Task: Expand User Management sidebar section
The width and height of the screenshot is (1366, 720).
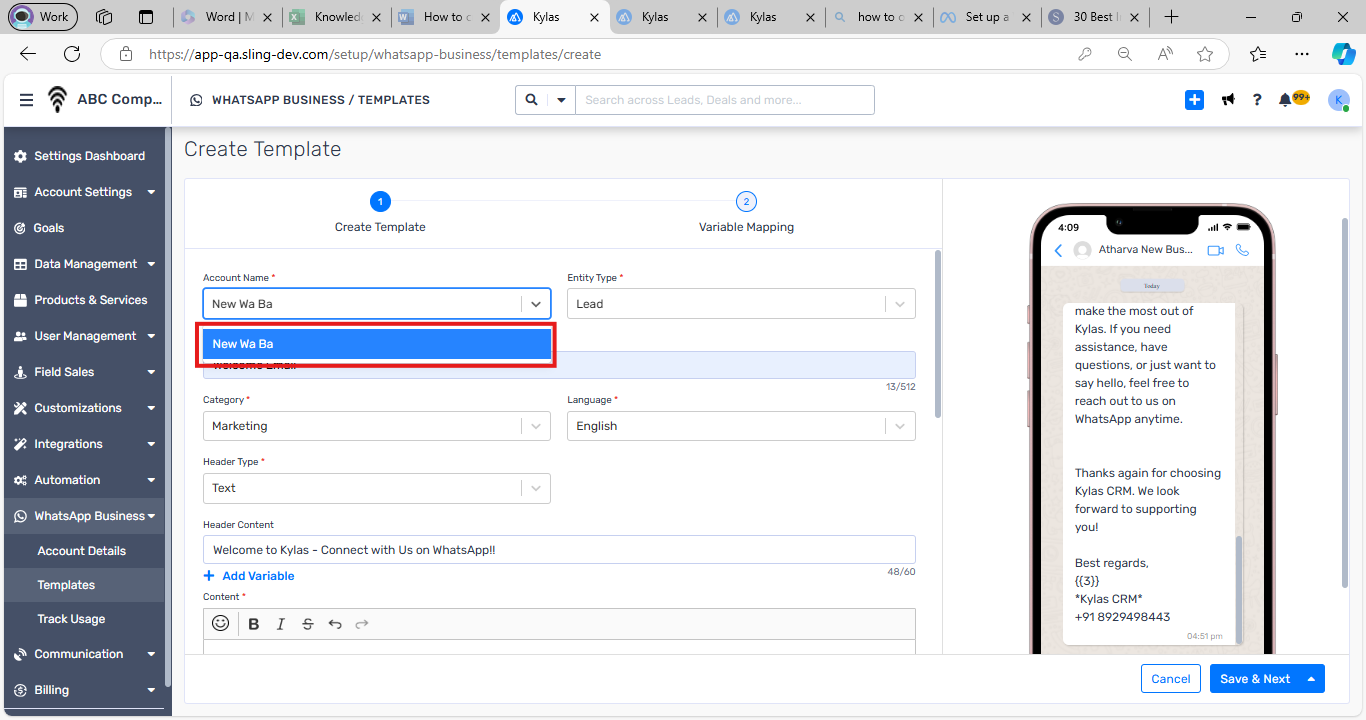Action: click(x=84, y=336)
